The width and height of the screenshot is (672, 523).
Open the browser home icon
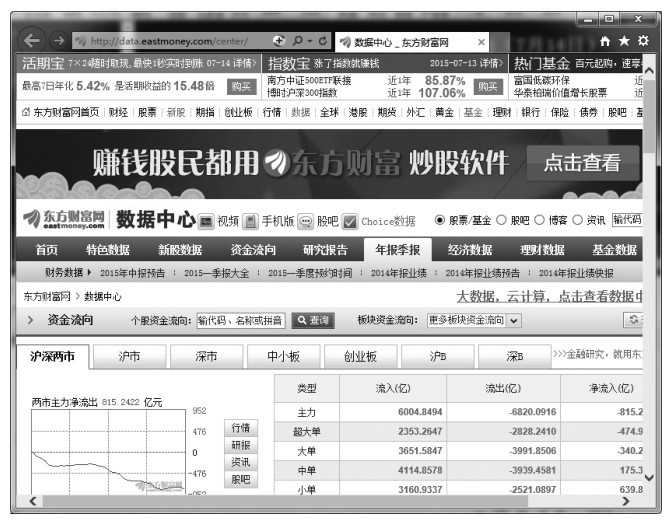coord(605,41)
